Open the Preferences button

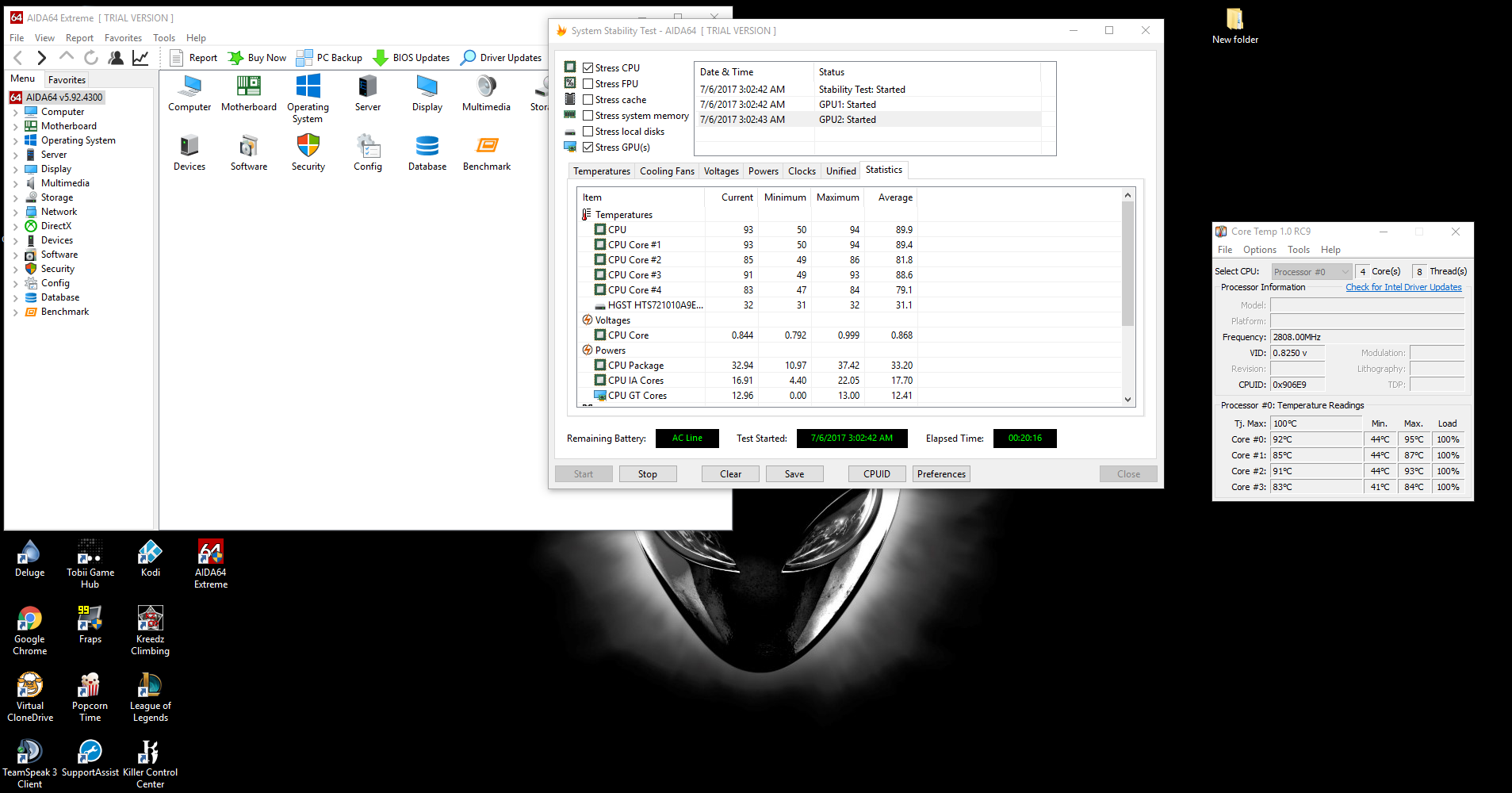[x=941, y=474]
